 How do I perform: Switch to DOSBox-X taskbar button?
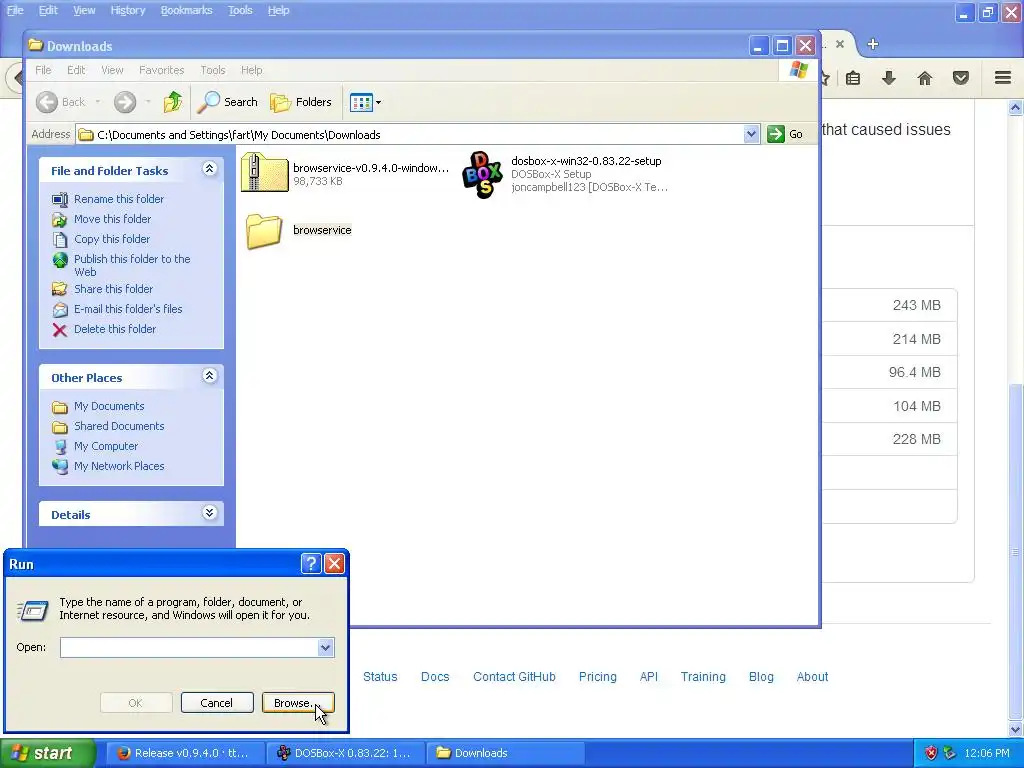(x=346, y=753)
